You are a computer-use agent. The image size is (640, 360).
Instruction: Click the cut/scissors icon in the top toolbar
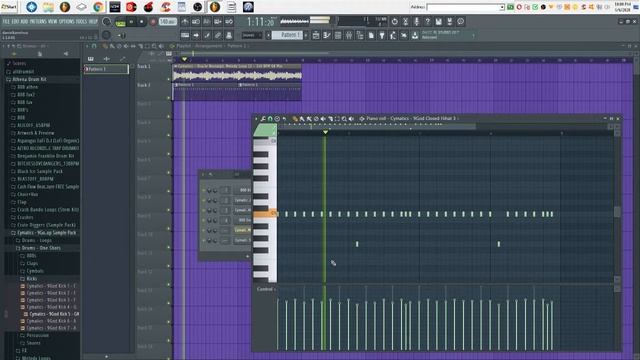(x=406, y=22)
